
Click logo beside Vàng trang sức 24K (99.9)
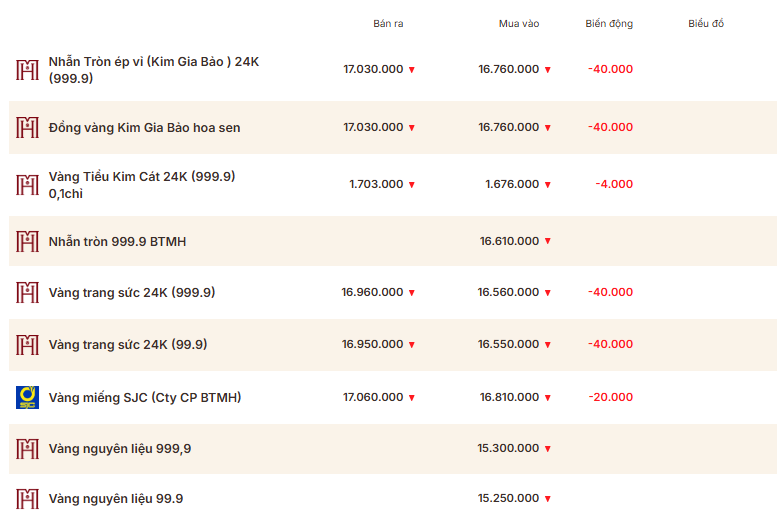pyautogui.click(x=27, y=344)
